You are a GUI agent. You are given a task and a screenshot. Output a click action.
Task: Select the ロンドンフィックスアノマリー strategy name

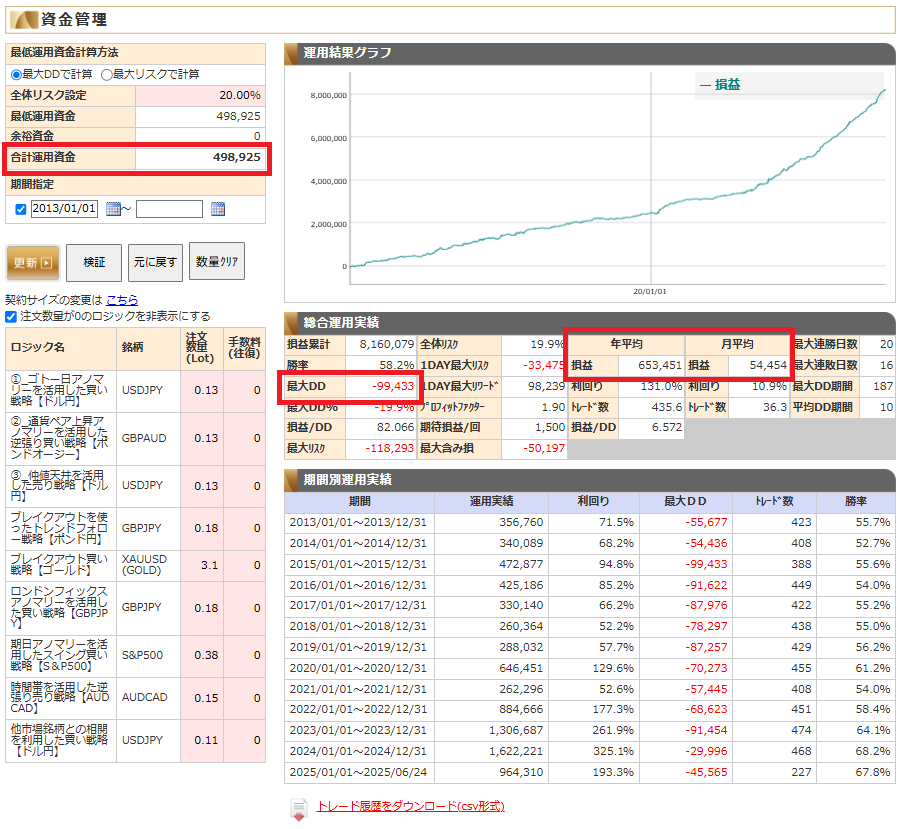[60, 608]
